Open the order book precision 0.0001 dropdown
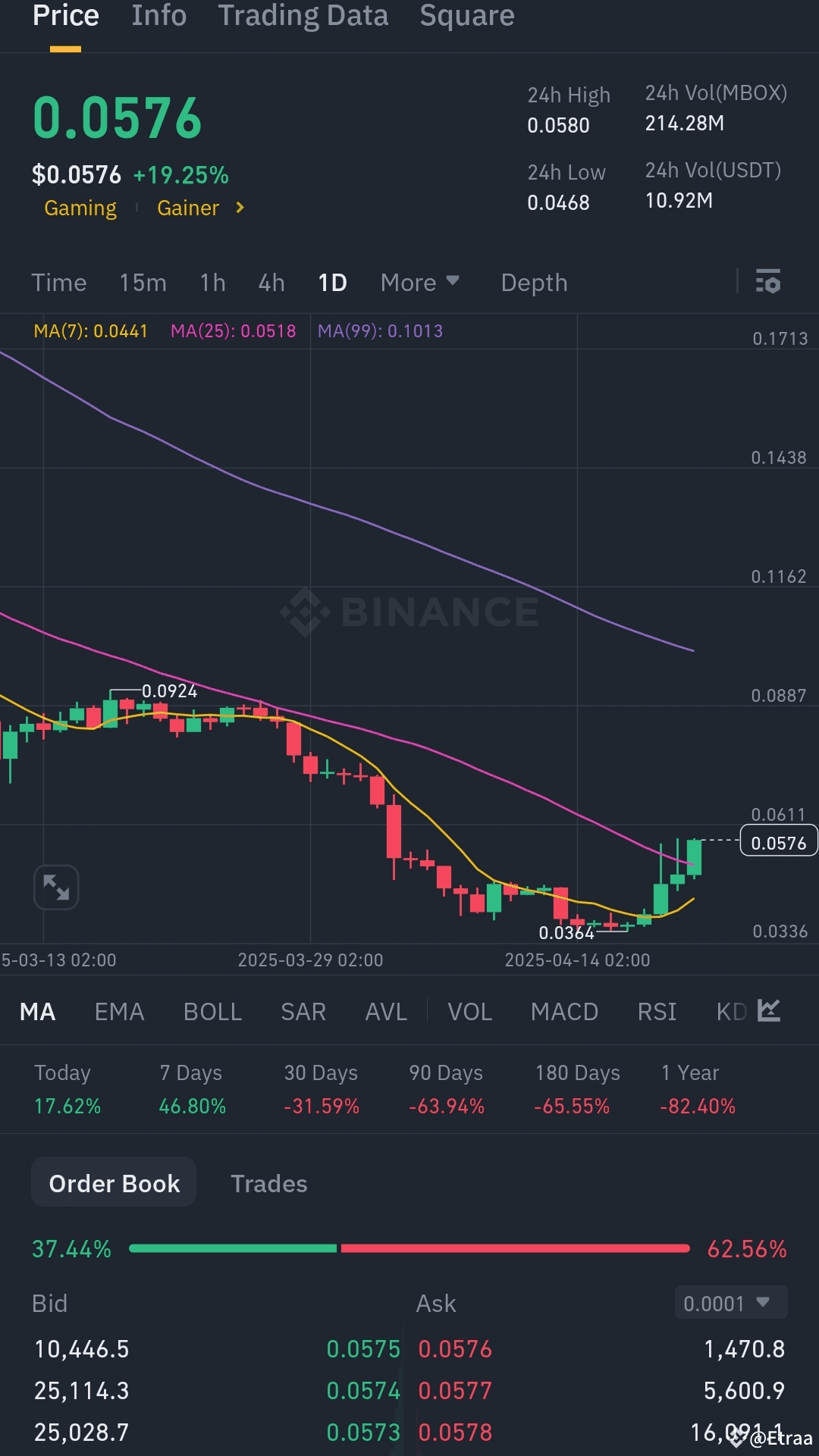The height and width of the screenshot is (1456, 819). point(731,1303)
